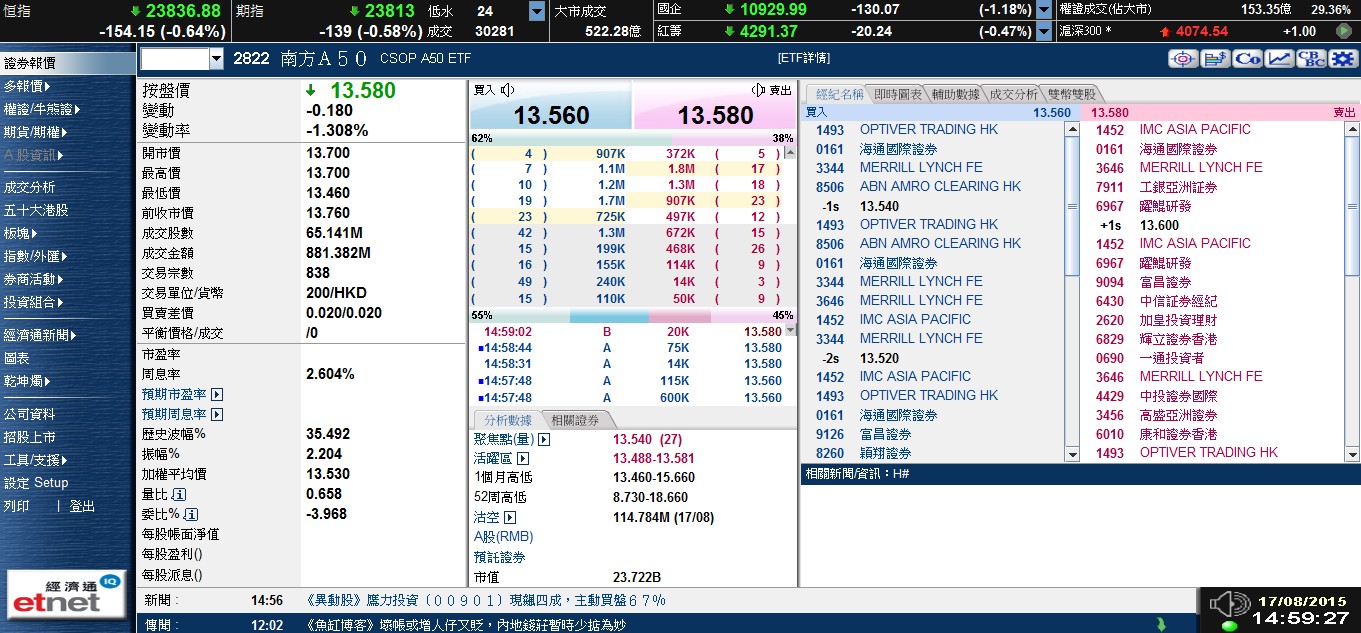Click the CBBC icon in the toolbar
Image resolution: width=1361 pixels, height=633 pixels.
click(x=1311, y=59)
